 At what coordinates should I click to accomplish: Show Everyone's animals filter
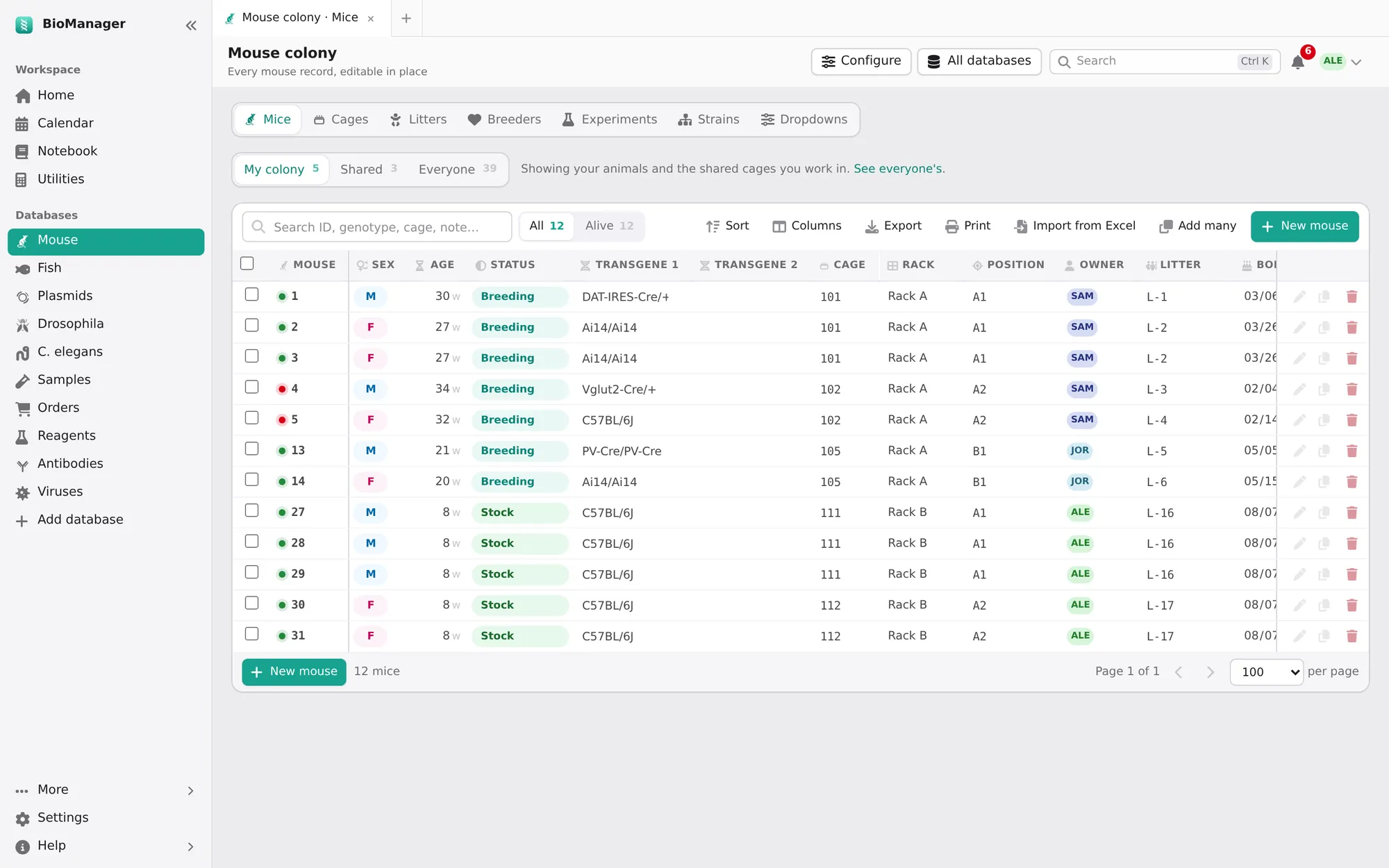tap(458, 169)
